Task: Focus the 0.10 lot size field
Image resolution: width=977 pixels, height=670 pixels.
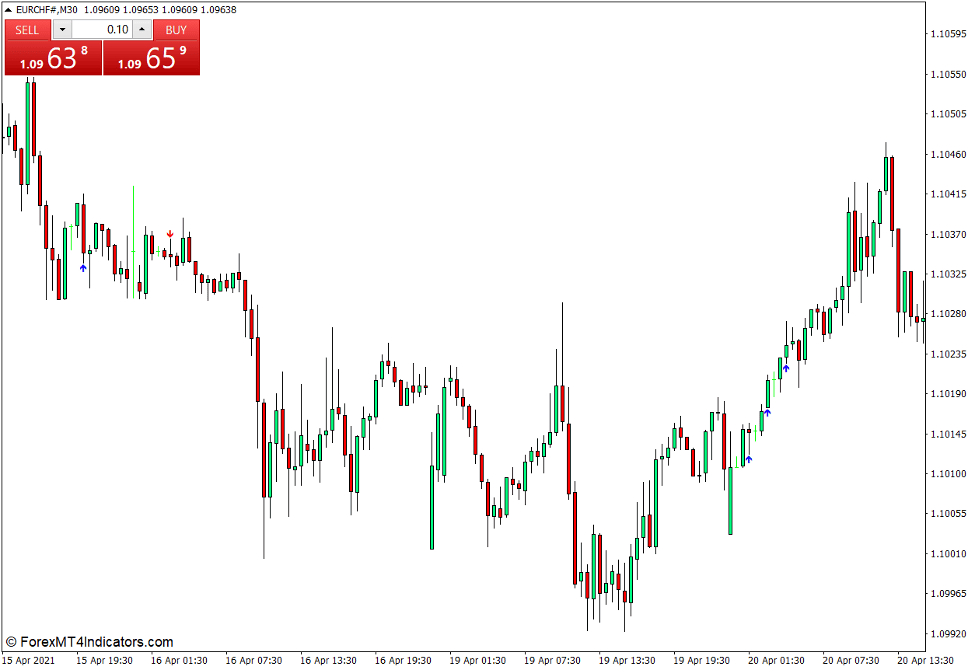Action: [101, 30]
